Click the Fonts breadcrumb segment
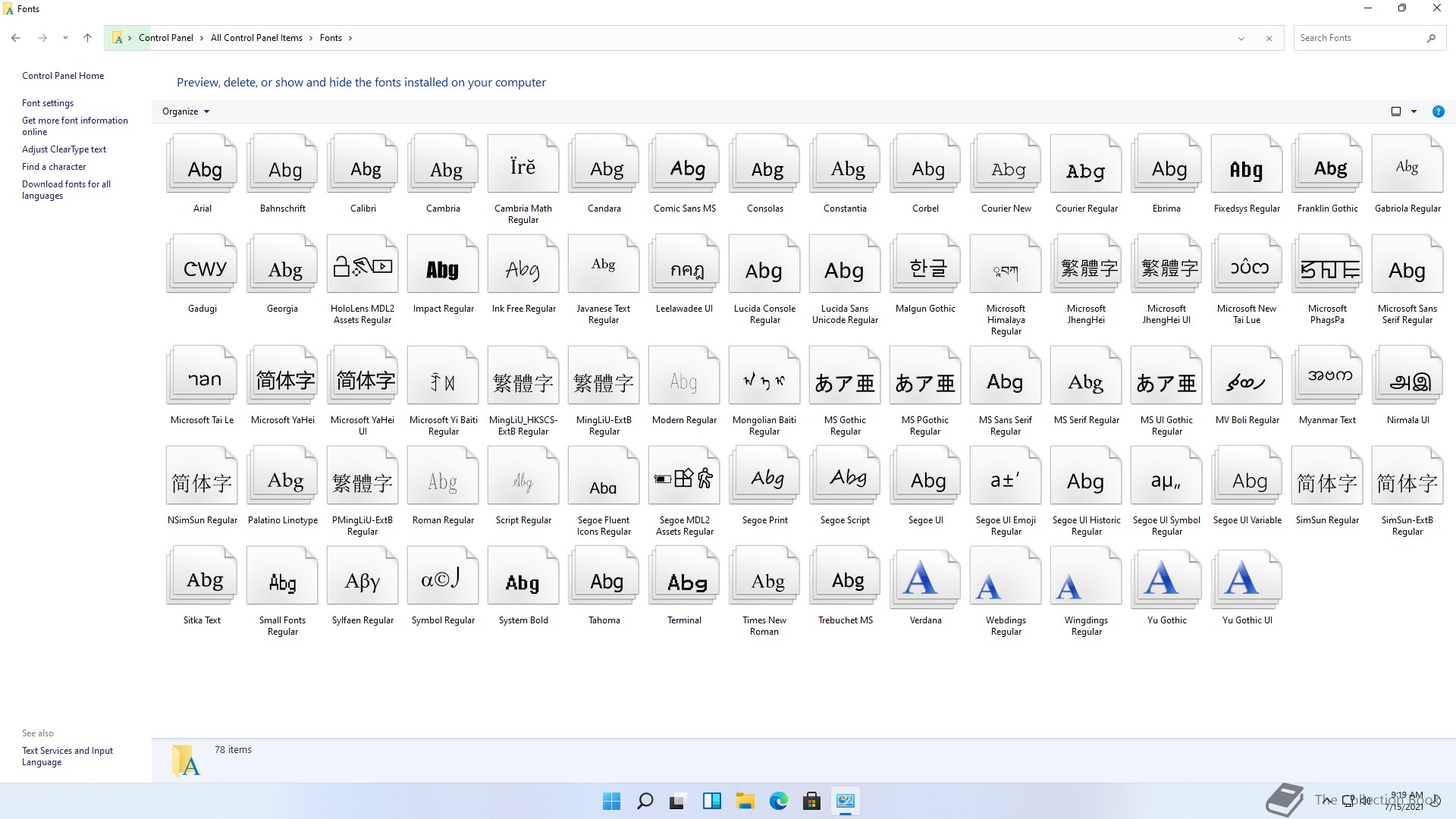 [331, 38]
